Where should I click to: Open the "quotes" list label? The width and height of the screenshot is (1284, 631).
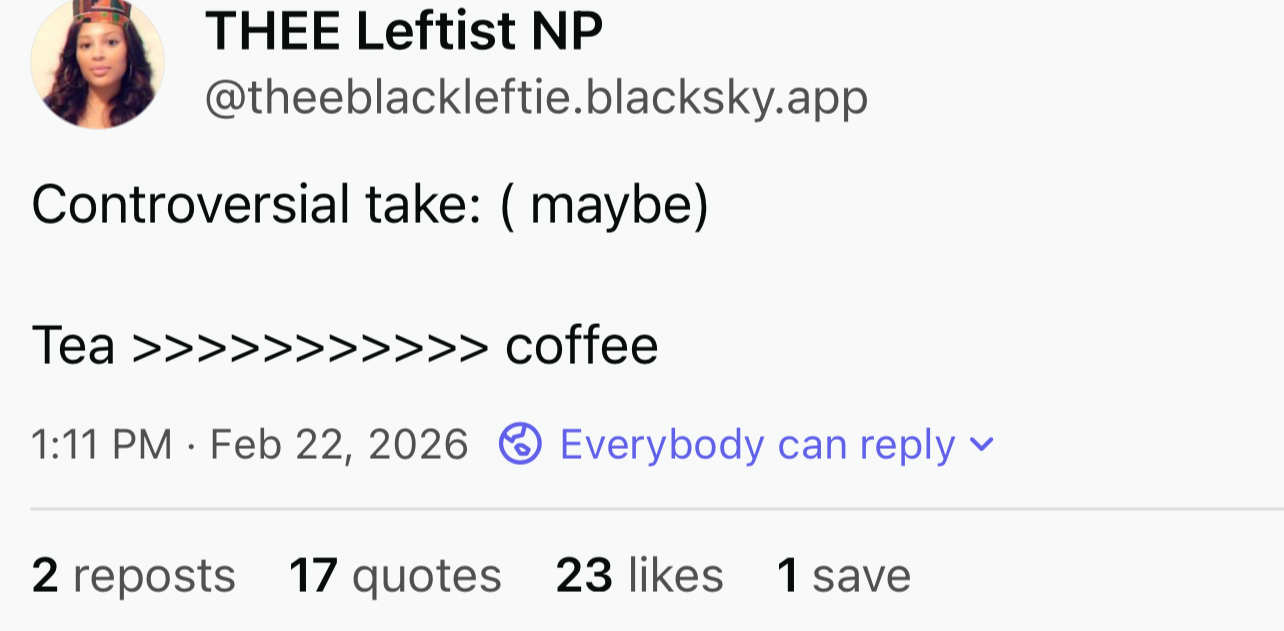tap(427, 576)
